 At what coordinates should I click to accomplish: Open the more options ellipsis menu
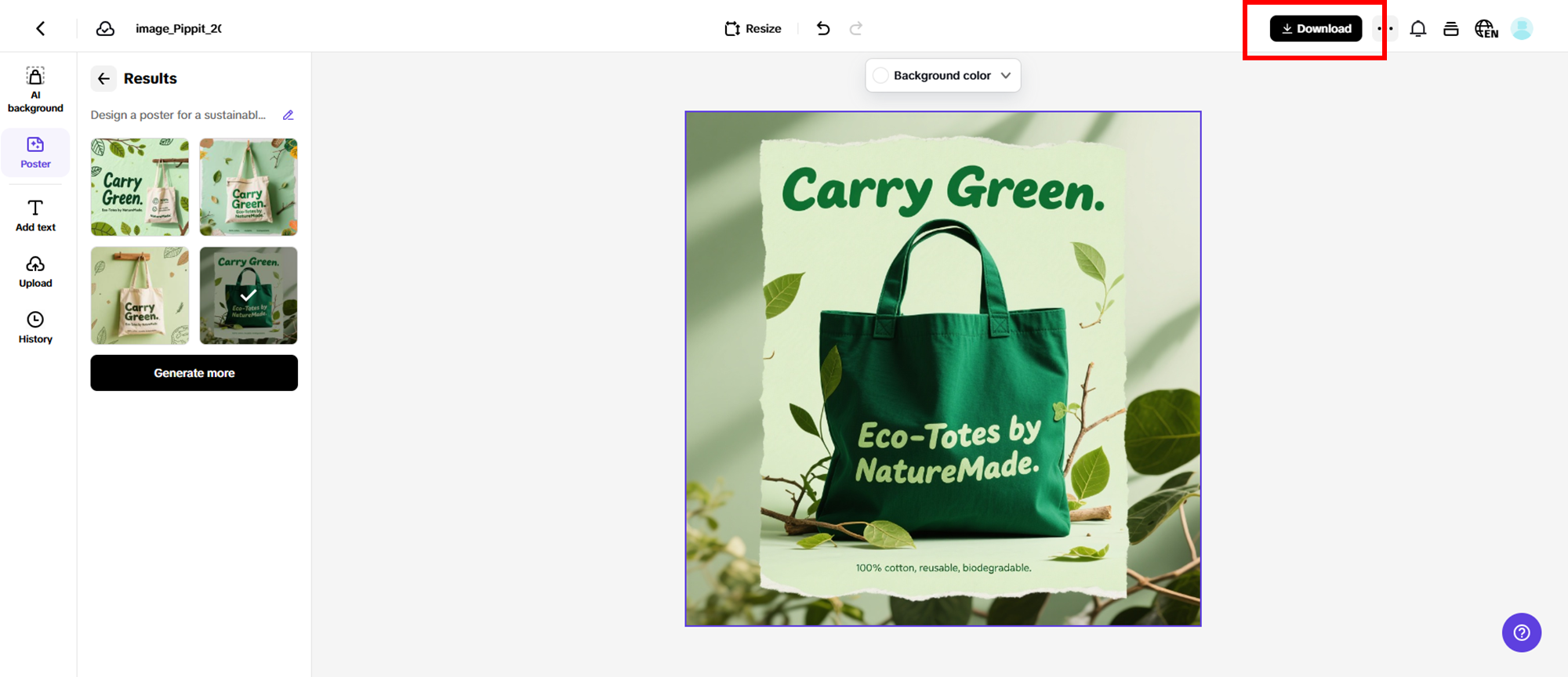coord(1385,29)
